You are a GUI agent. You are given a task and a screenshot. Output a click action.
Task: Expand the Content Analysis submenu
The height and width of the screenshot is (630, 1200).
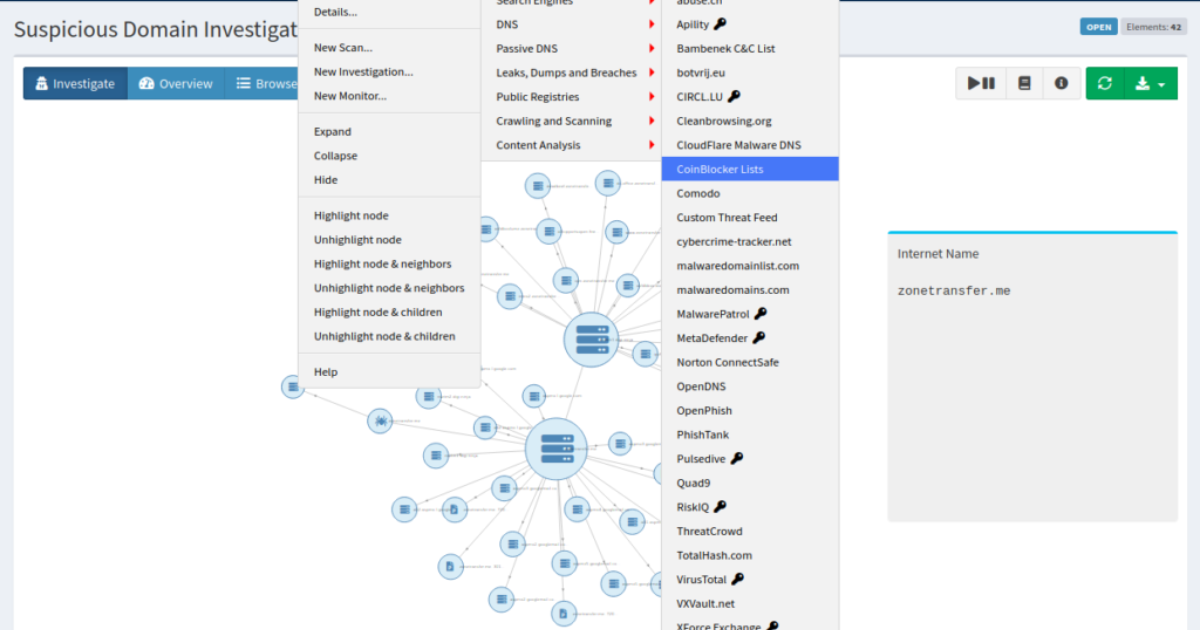540,144
